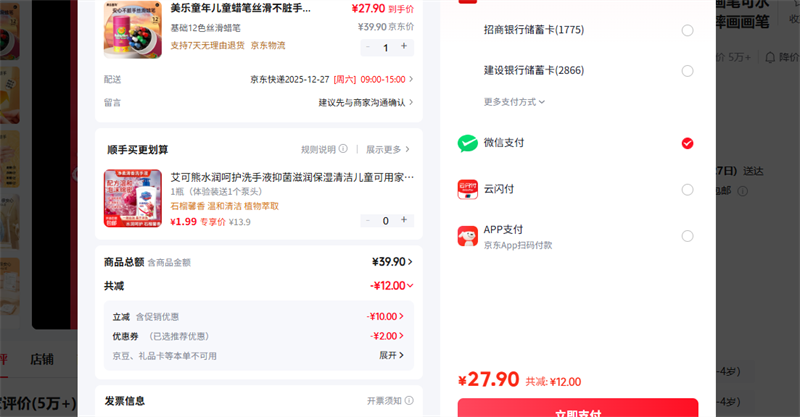The image size is (800, 417).
Task: Increase the crayon quantity with plus
Action: (x=404, y=46)
